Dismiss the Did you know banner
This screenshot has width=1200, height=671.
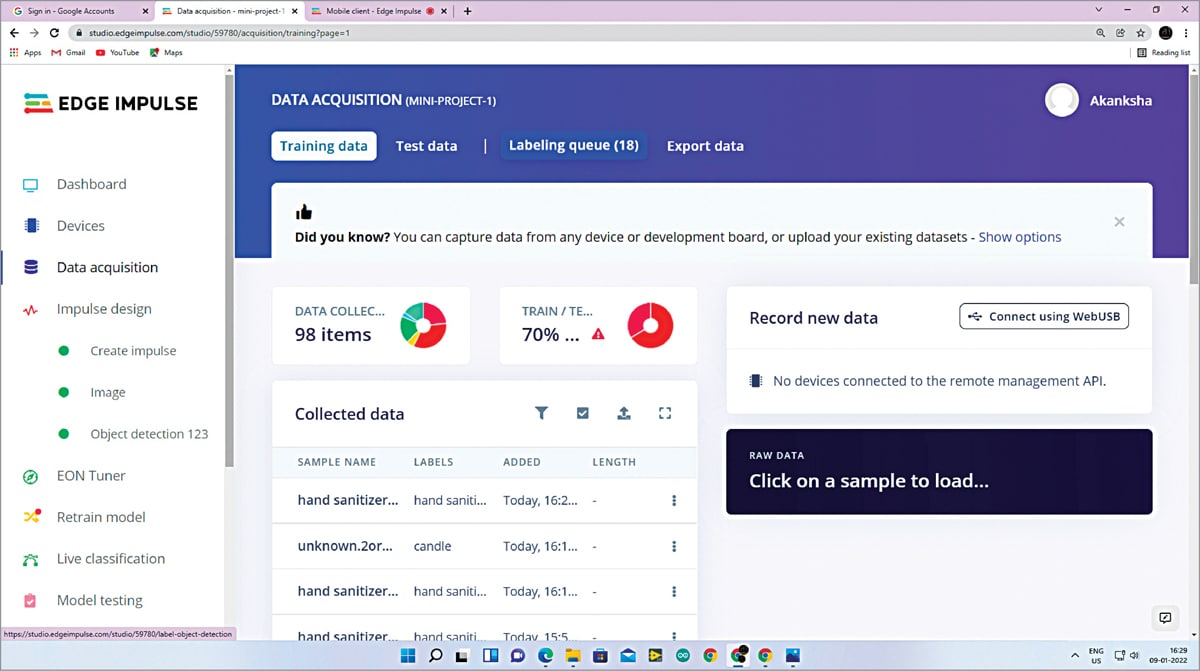1119,222
